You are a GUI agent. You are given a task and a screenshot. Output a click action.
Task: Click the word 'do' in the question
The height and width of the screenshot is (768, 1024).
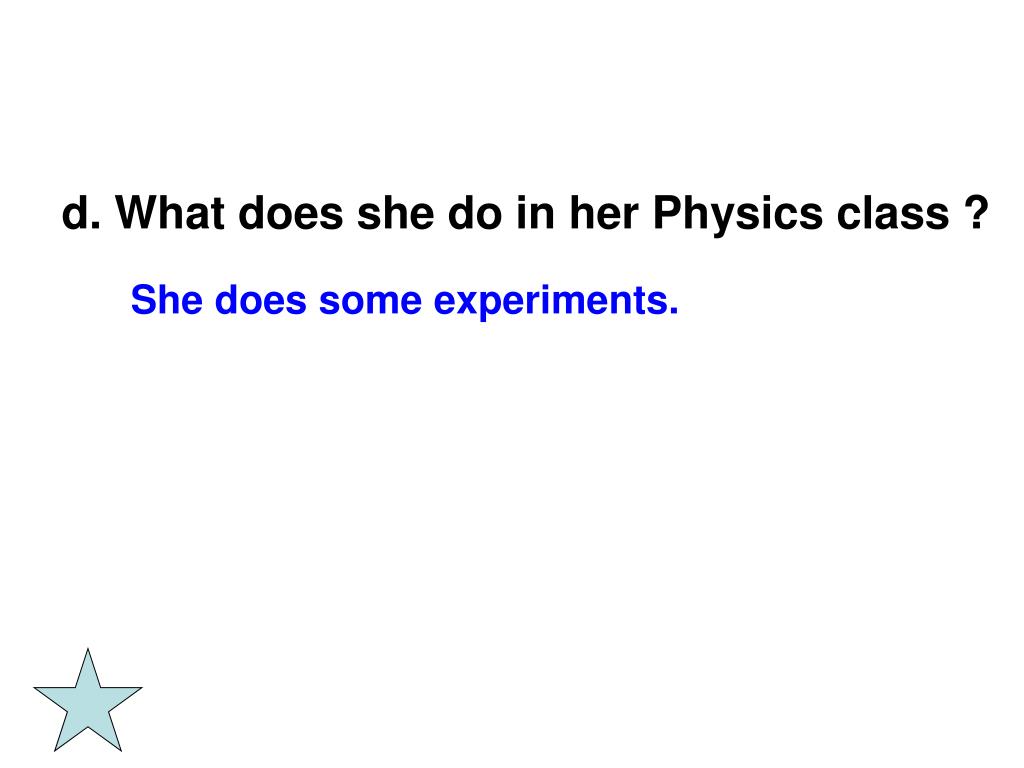click(x=475, y=213)
